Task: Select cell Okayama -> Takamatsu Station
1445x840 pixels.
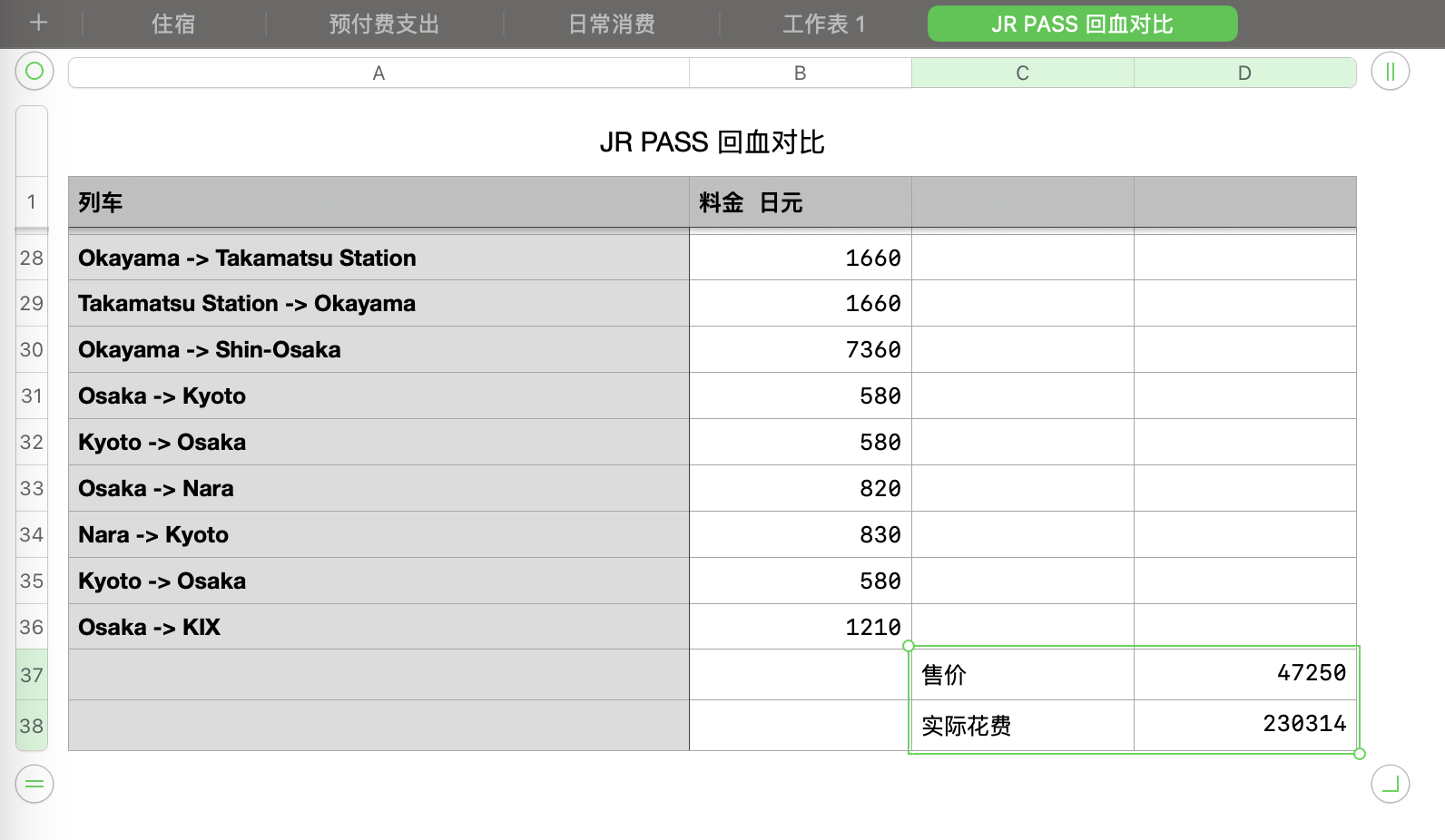Action: [378, 258]
